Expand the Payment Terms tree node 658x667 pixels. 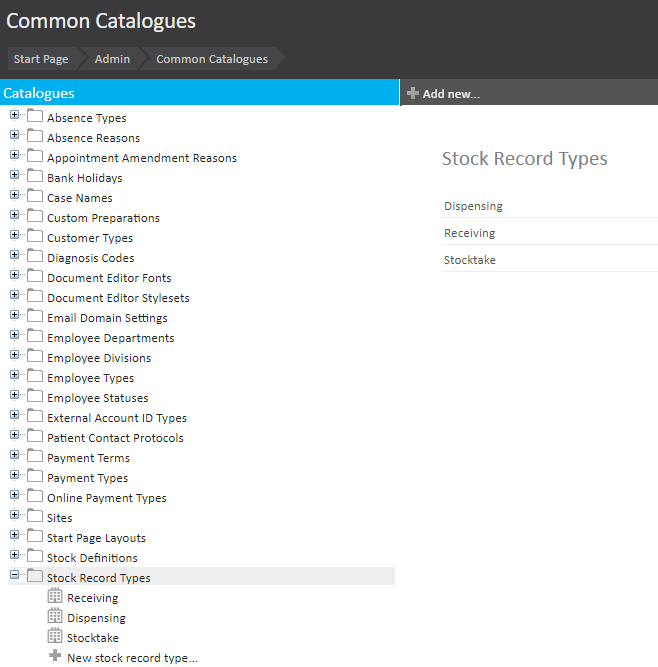pyautogui.click(x=15, y=456)
